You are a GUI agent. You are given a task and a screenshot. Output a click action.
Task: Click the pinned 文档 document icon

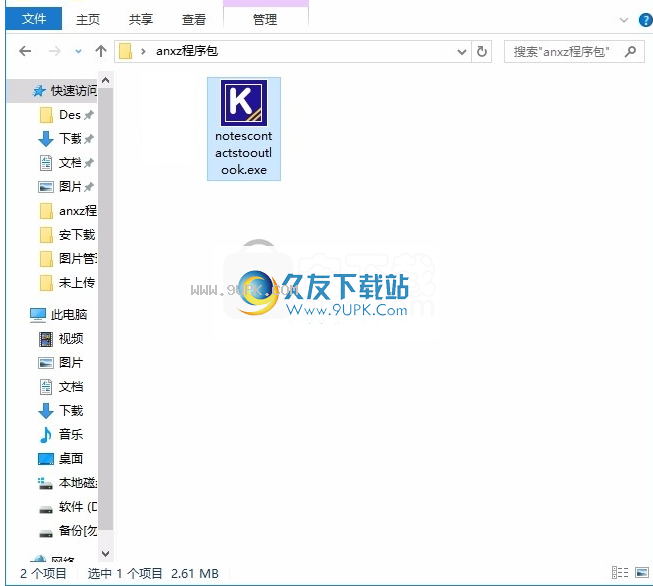pos(46,163)
